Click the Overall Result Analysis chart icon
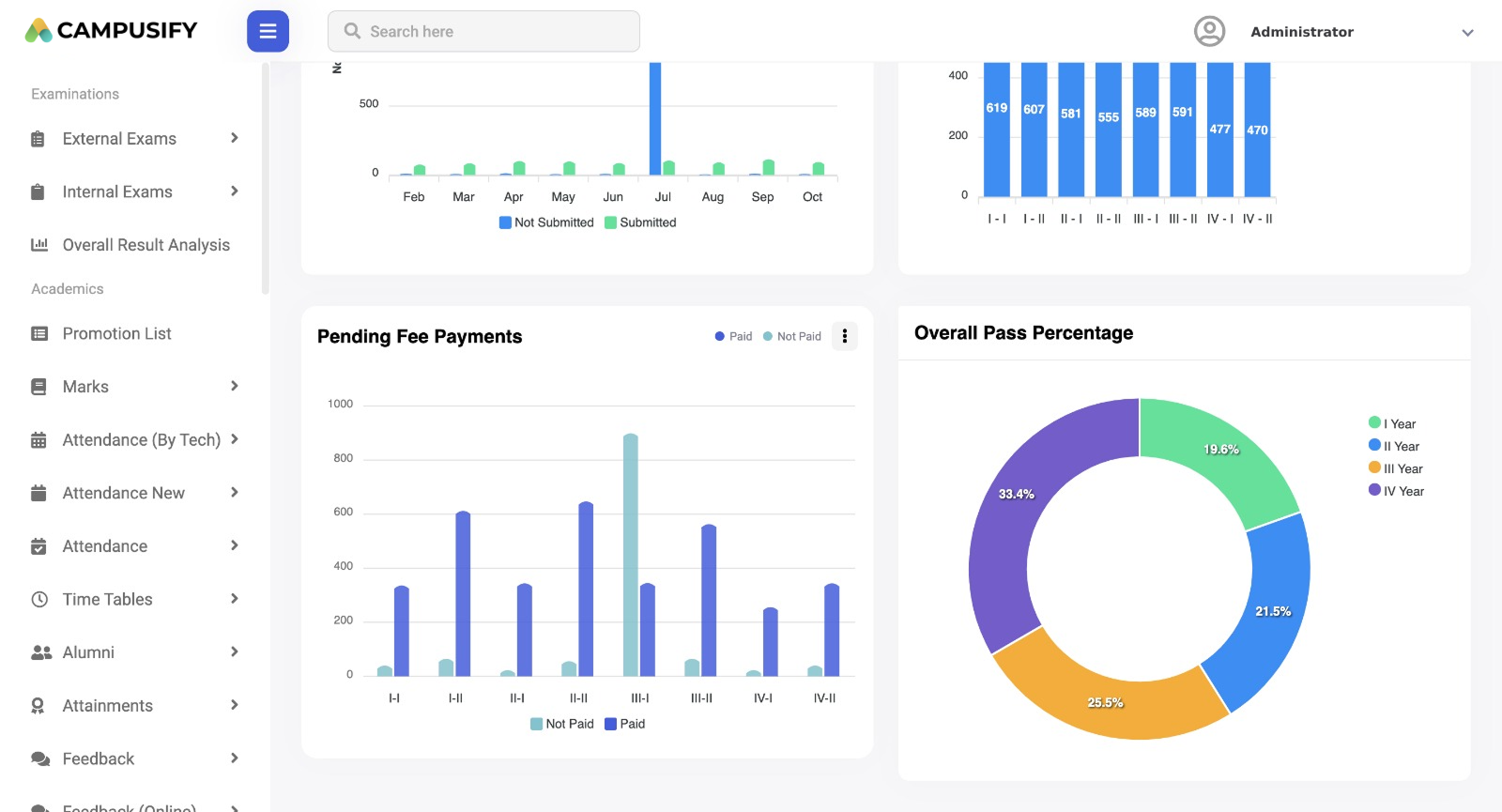This screenshot has width=1502, height=812. click(39, 245)
